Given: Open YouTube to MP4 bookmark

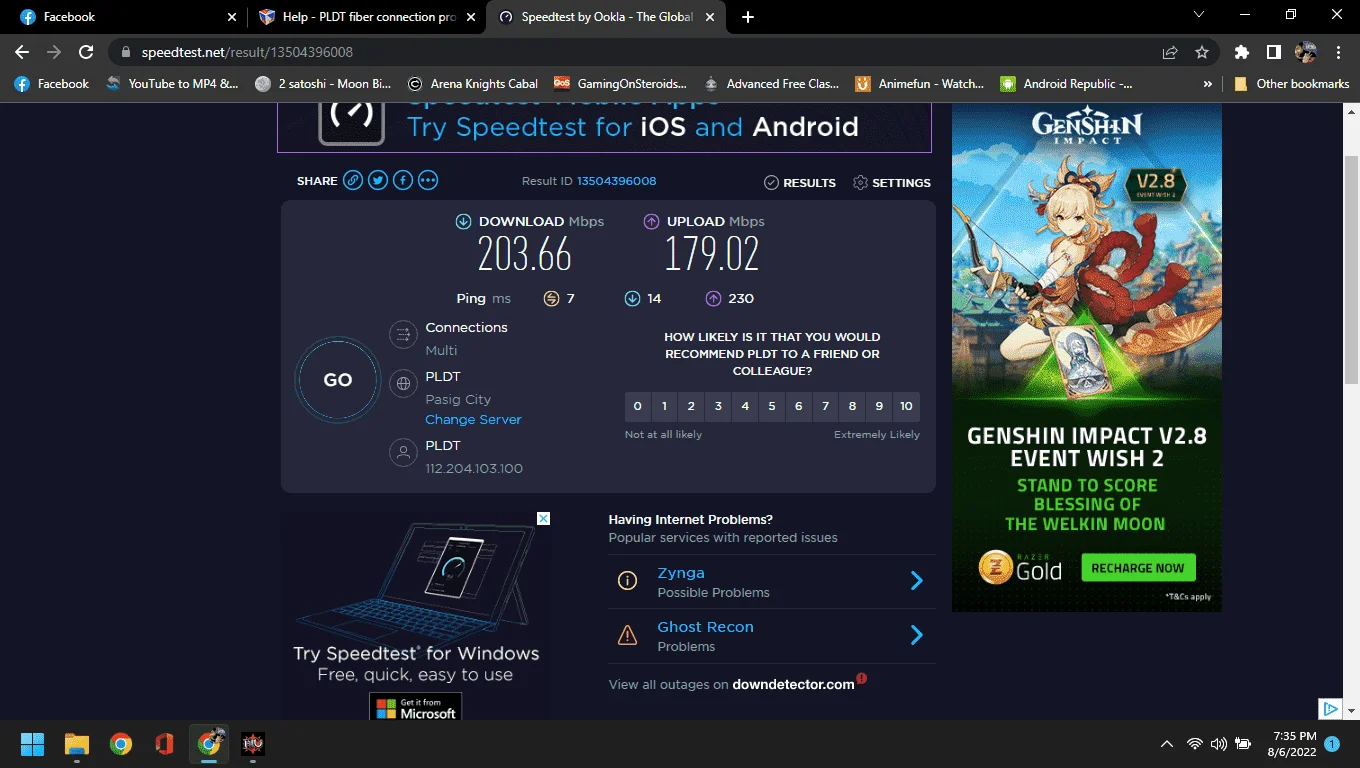Looking at the screenshot, I should point(172,84).
